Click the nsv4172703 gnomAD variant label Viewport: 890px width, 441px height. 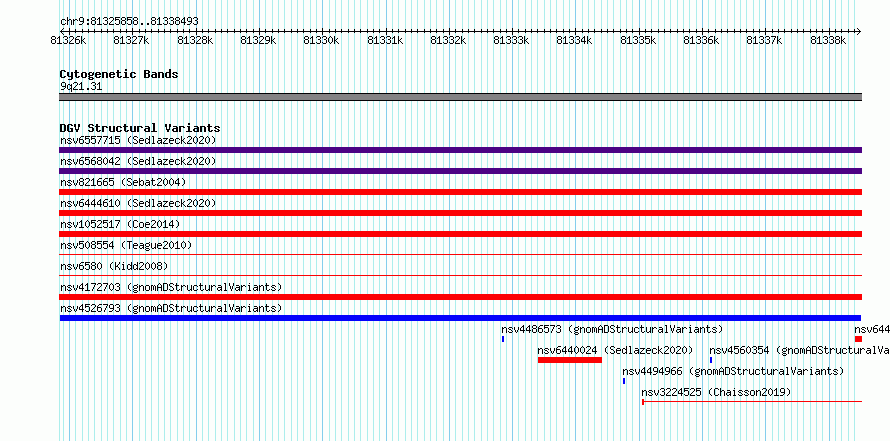click(x=171, y=287)
